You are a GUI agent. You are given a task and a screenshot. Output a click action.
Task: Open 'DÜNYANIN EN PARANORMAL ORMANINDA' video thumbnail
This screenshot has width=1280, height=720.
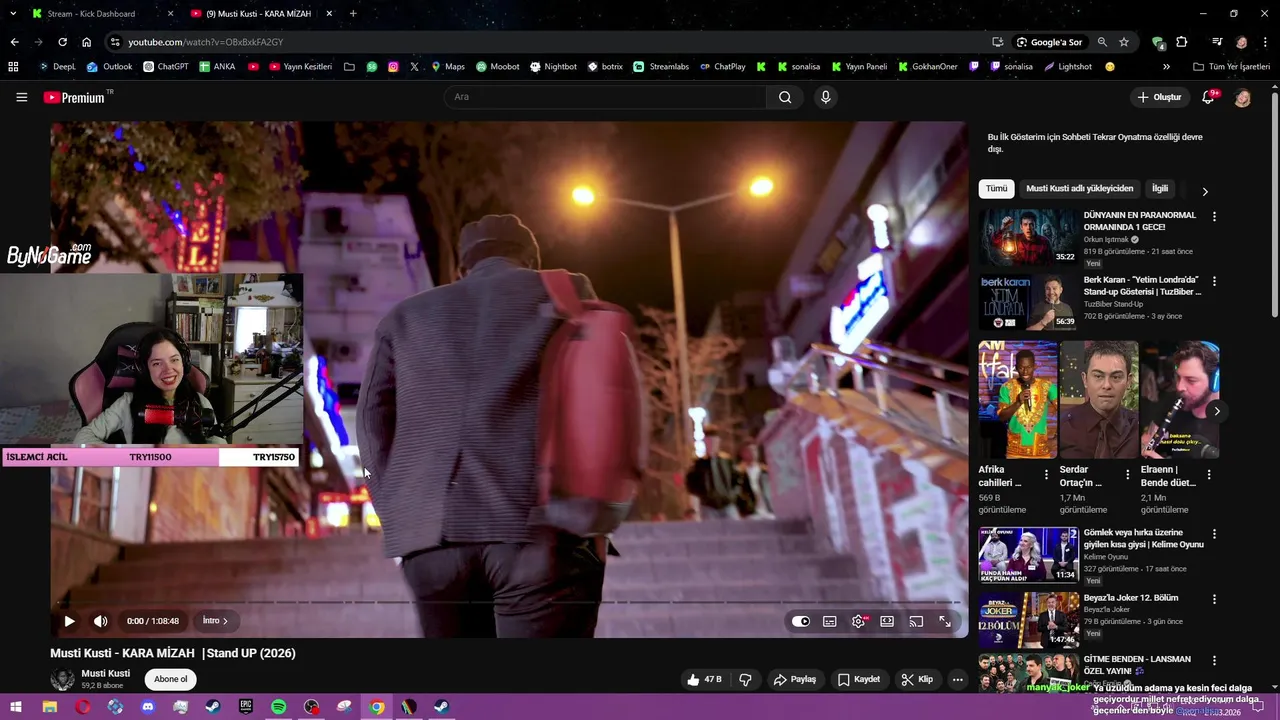(1027, 237)
